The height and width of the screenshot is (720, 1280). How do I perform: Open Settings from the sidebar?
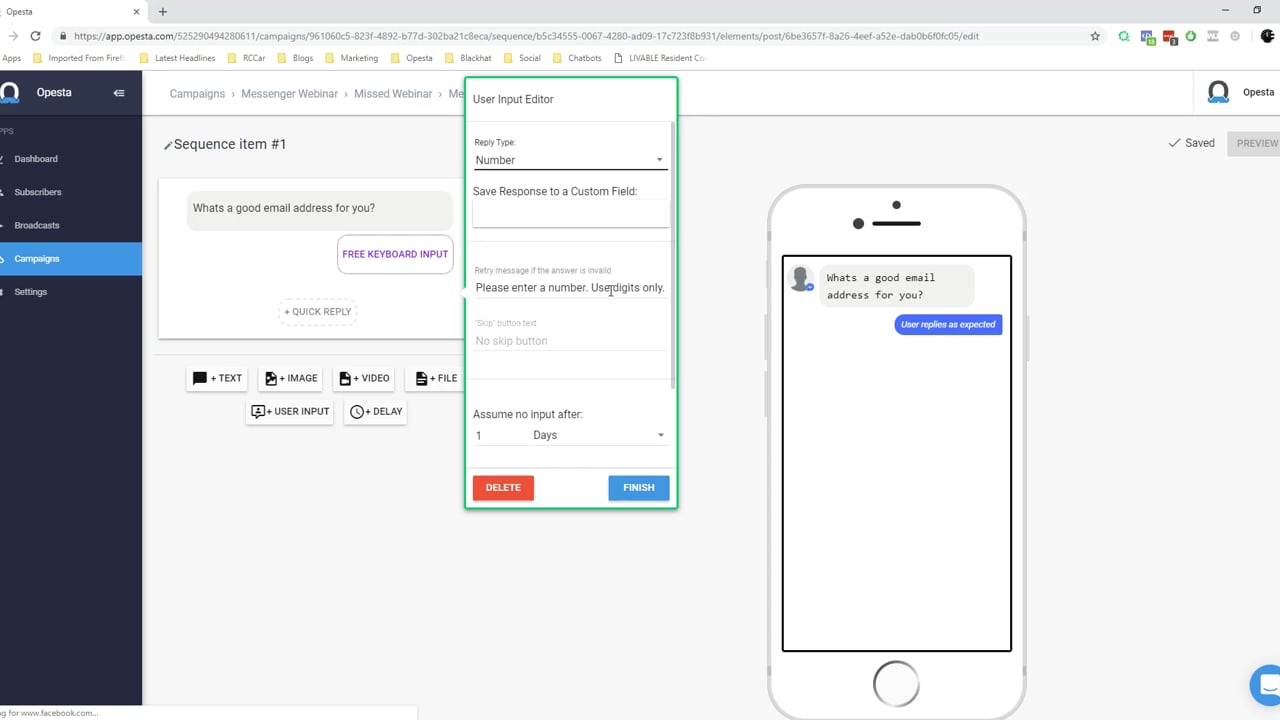30,291
